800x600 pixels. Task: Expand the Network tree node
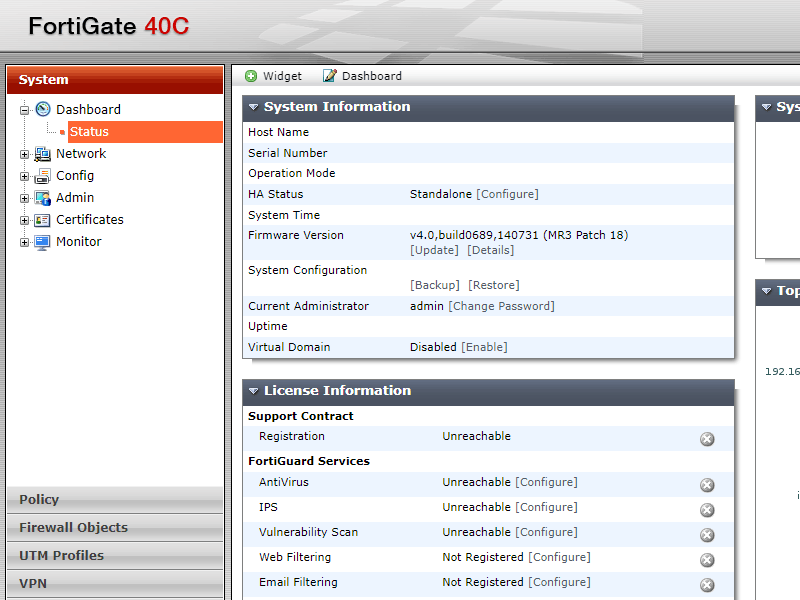click(24, 154)
